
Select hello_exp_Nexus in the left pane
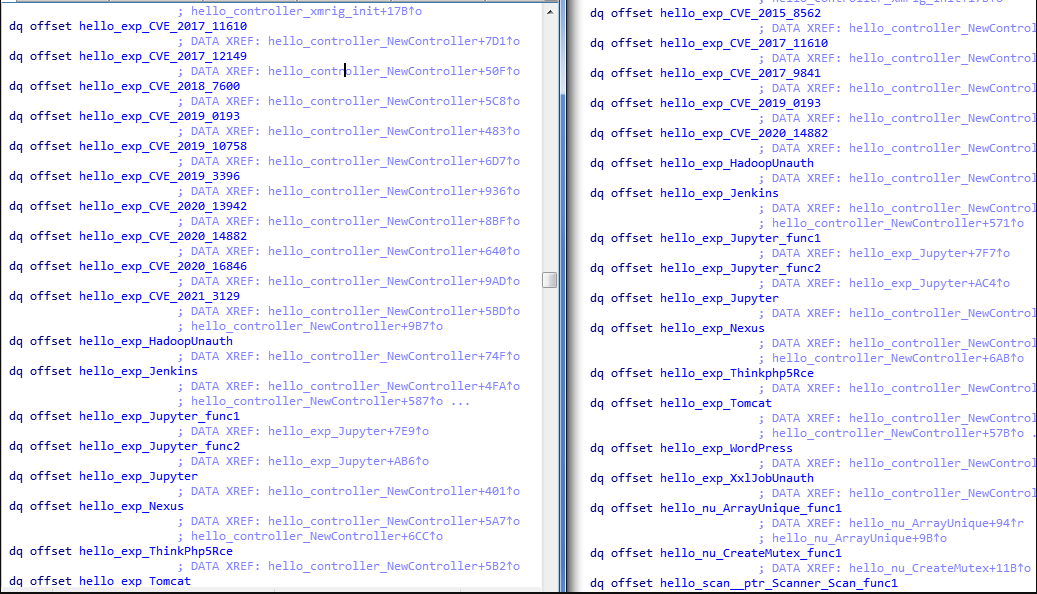coord(132,506)
